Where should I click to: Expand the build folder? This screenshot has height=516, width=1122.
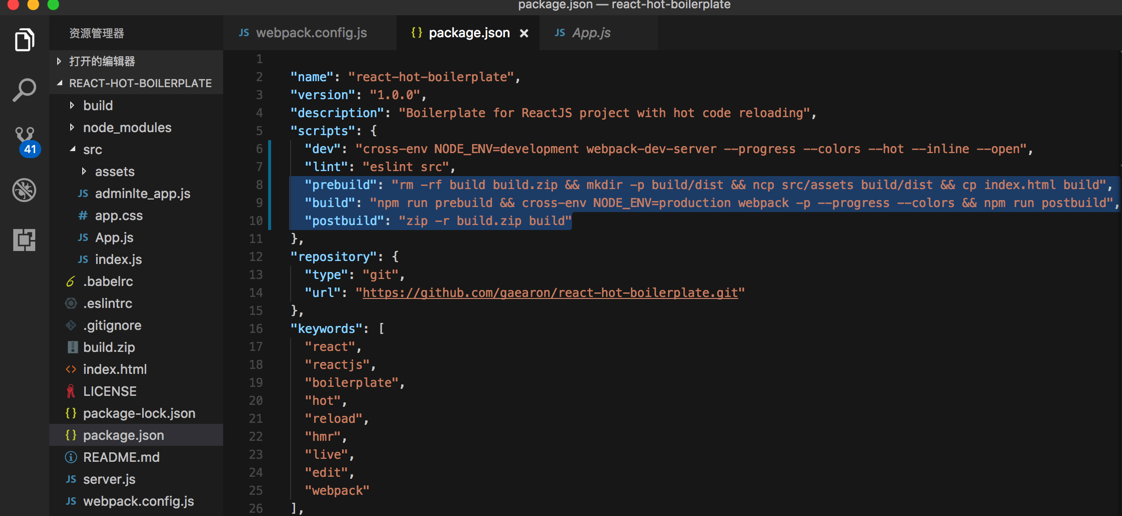(97, 105)
